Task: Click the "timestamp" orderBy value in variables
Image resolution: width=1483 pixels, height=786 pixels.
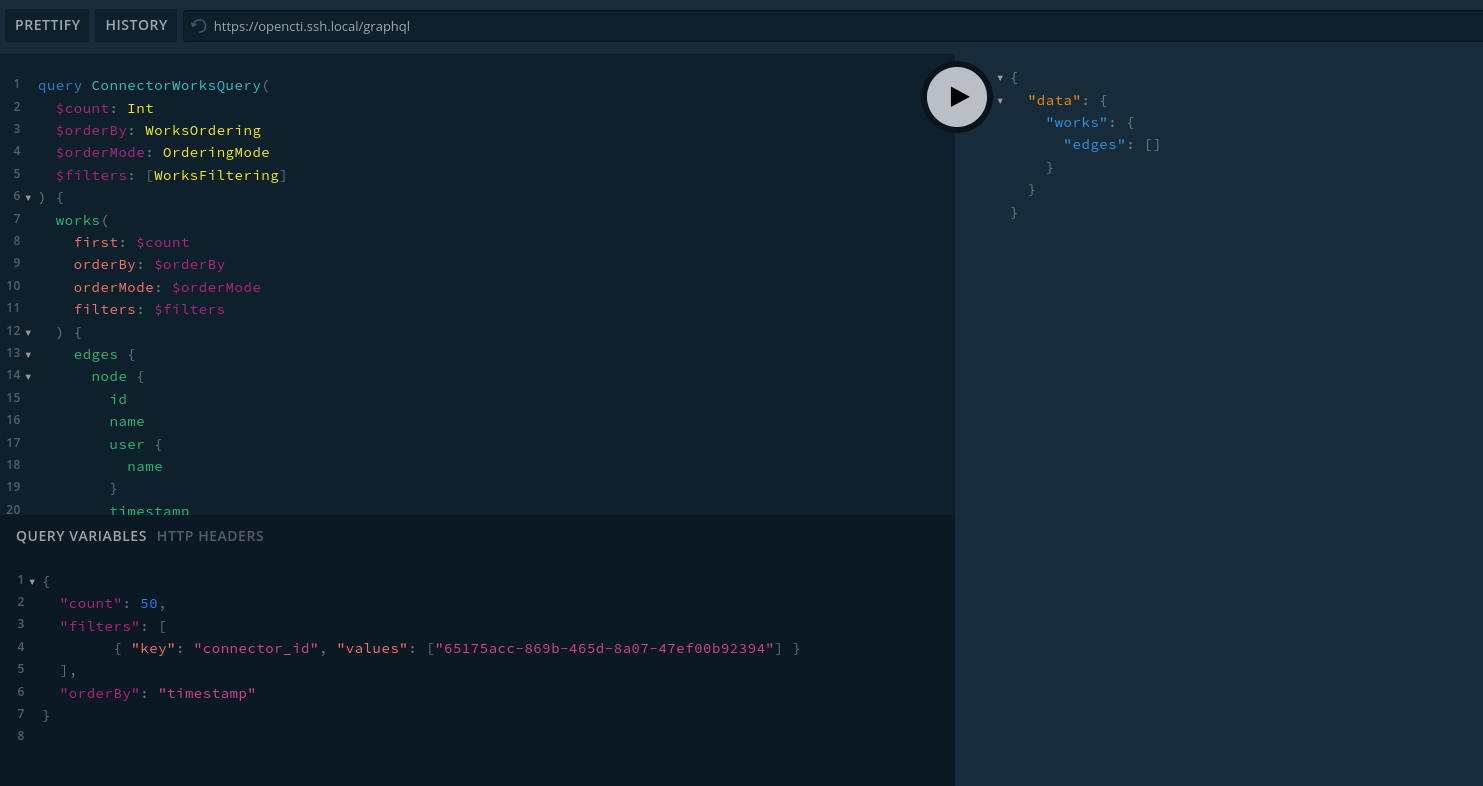Action: (207, 693)
